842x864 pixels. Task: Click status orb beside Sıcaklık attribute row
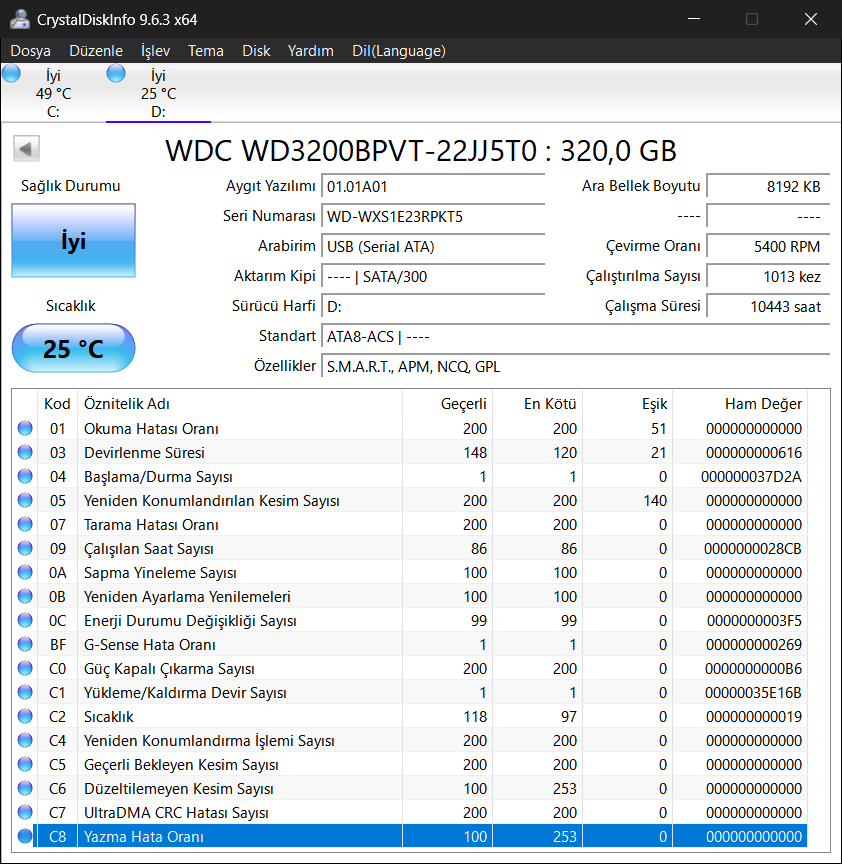25,717
